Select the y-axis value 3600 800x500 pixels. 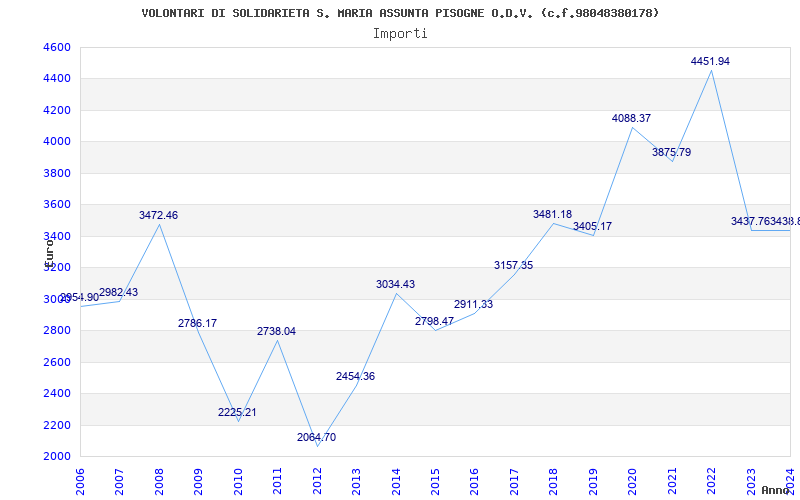57,205
